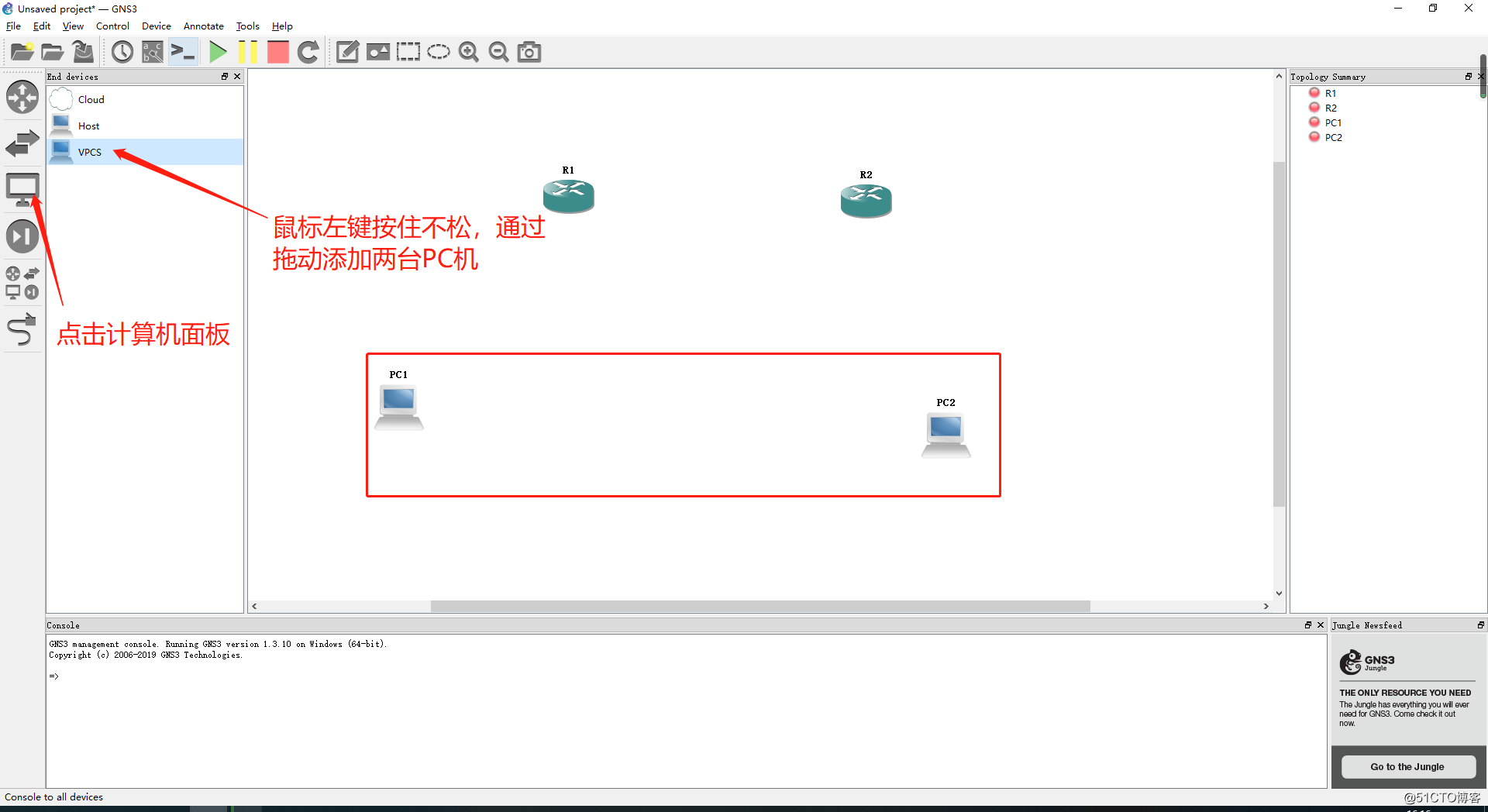
Task: Browse all devices sidebar icon
Action: 22,283
